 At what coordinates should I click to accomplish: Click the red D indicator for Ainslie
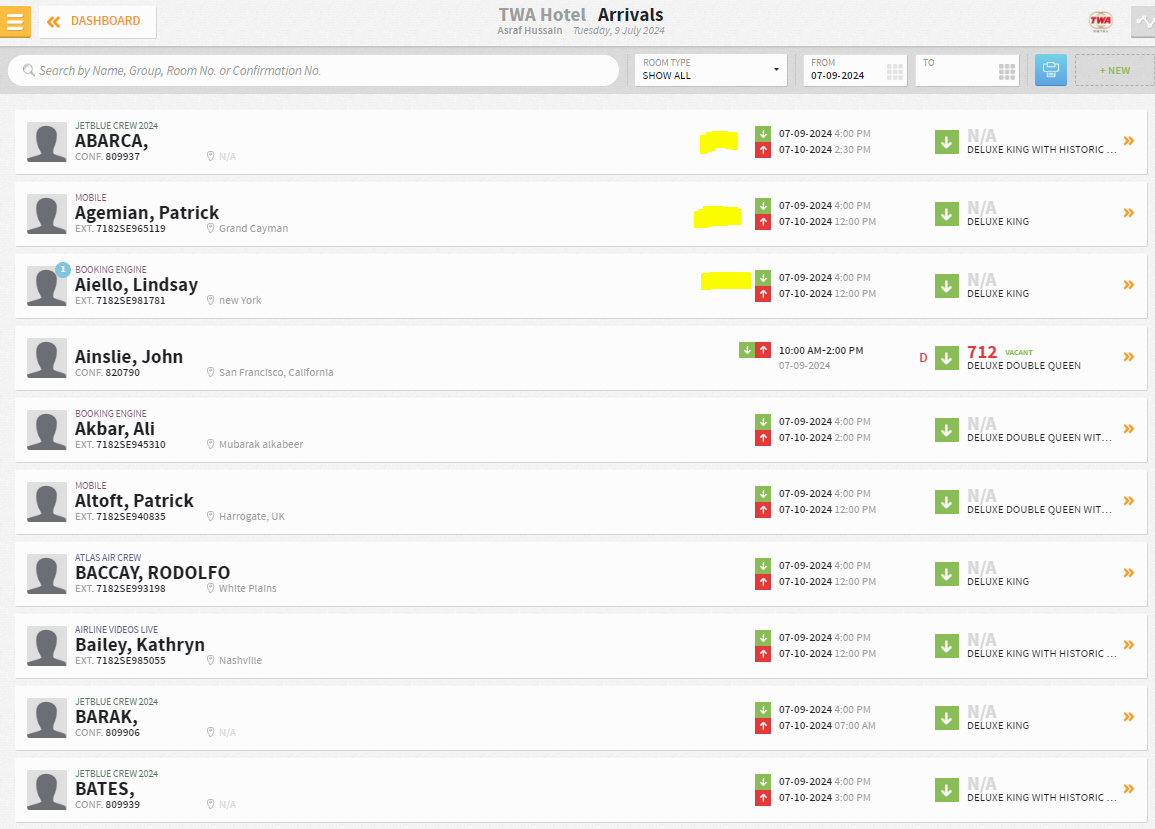pos(923,358)
